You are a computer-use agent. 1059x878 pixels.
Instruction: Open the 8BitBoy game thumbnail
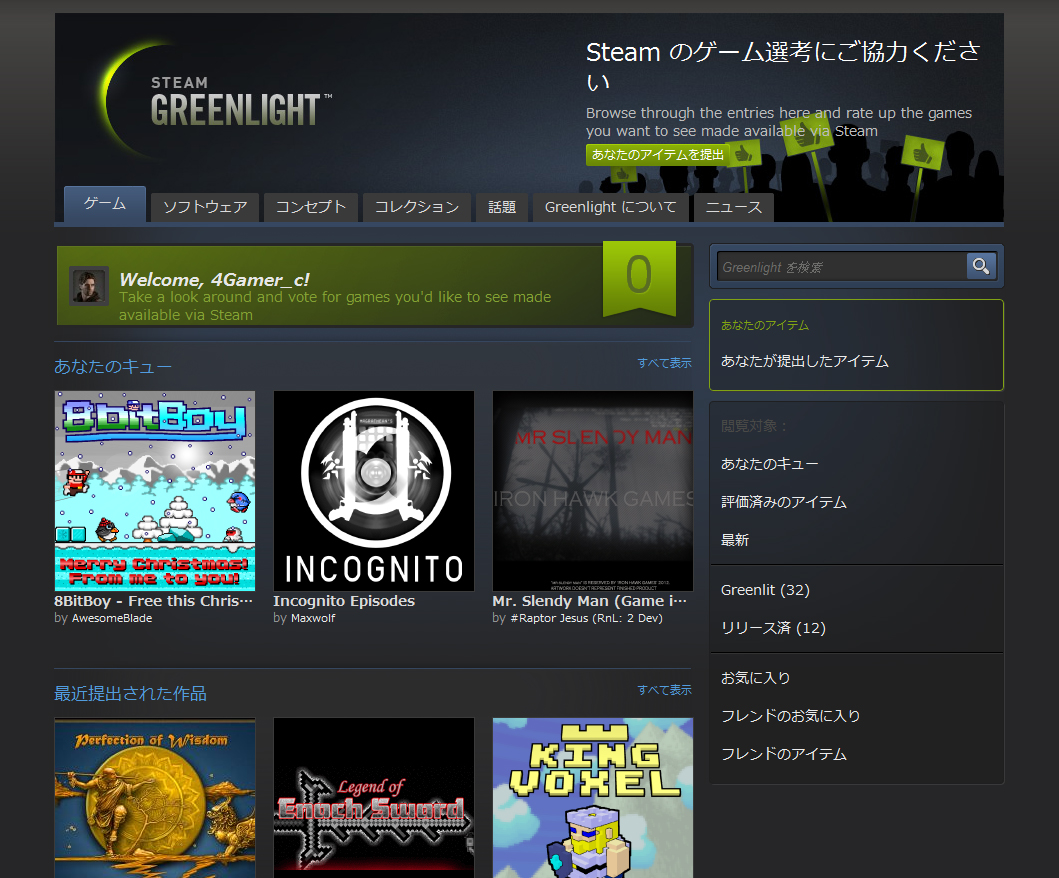pyautogui.click(x=155, y=490)
